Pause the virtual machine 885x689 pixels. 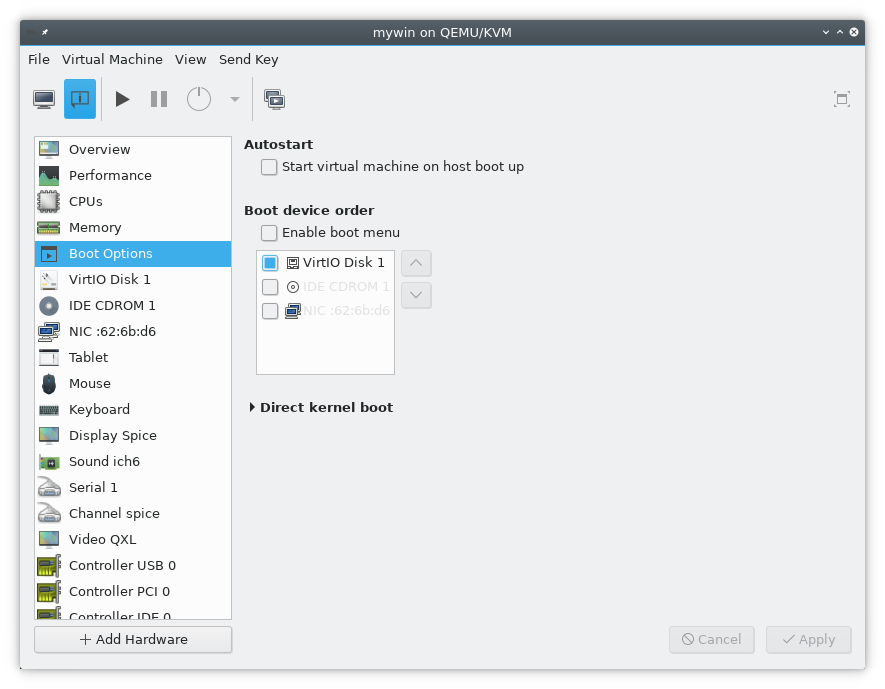(159, 99)
